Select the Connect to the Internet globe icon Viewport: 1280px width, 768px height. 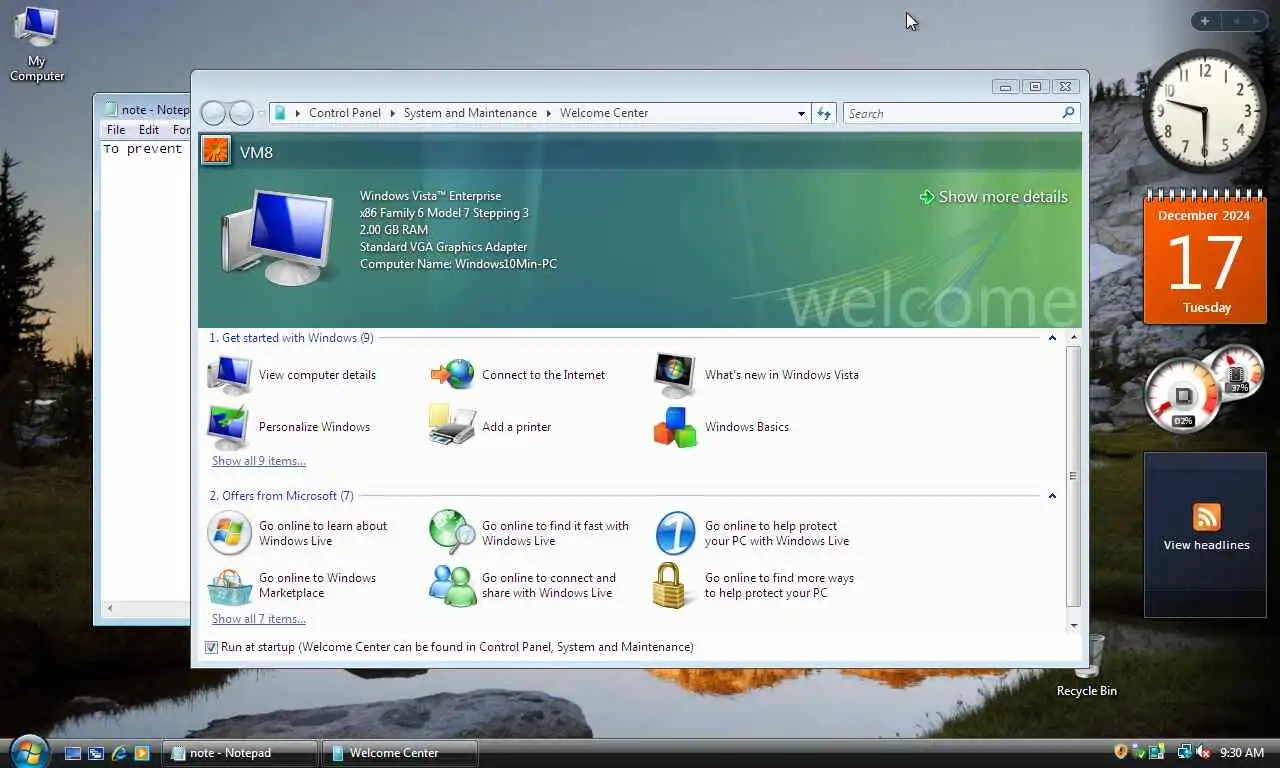pos(452,375)
